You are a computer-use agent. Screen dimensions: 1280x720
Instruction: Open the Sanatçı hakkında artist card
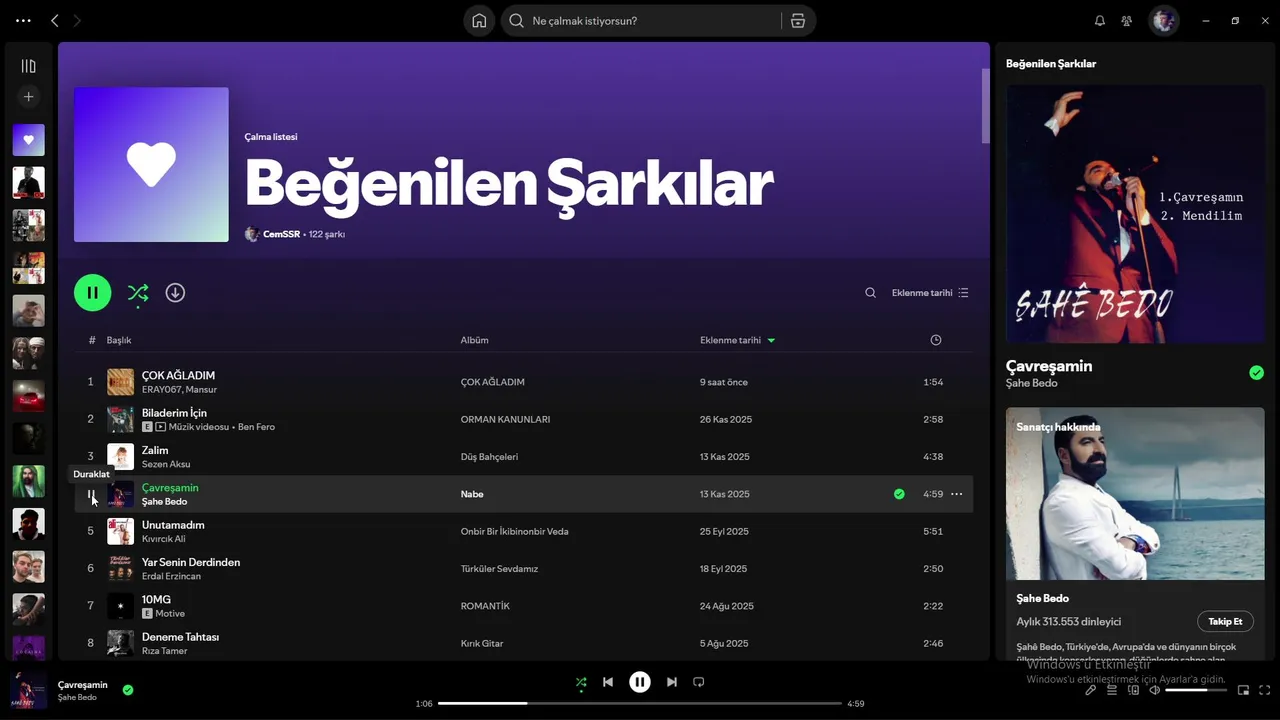click(1135, 534)
